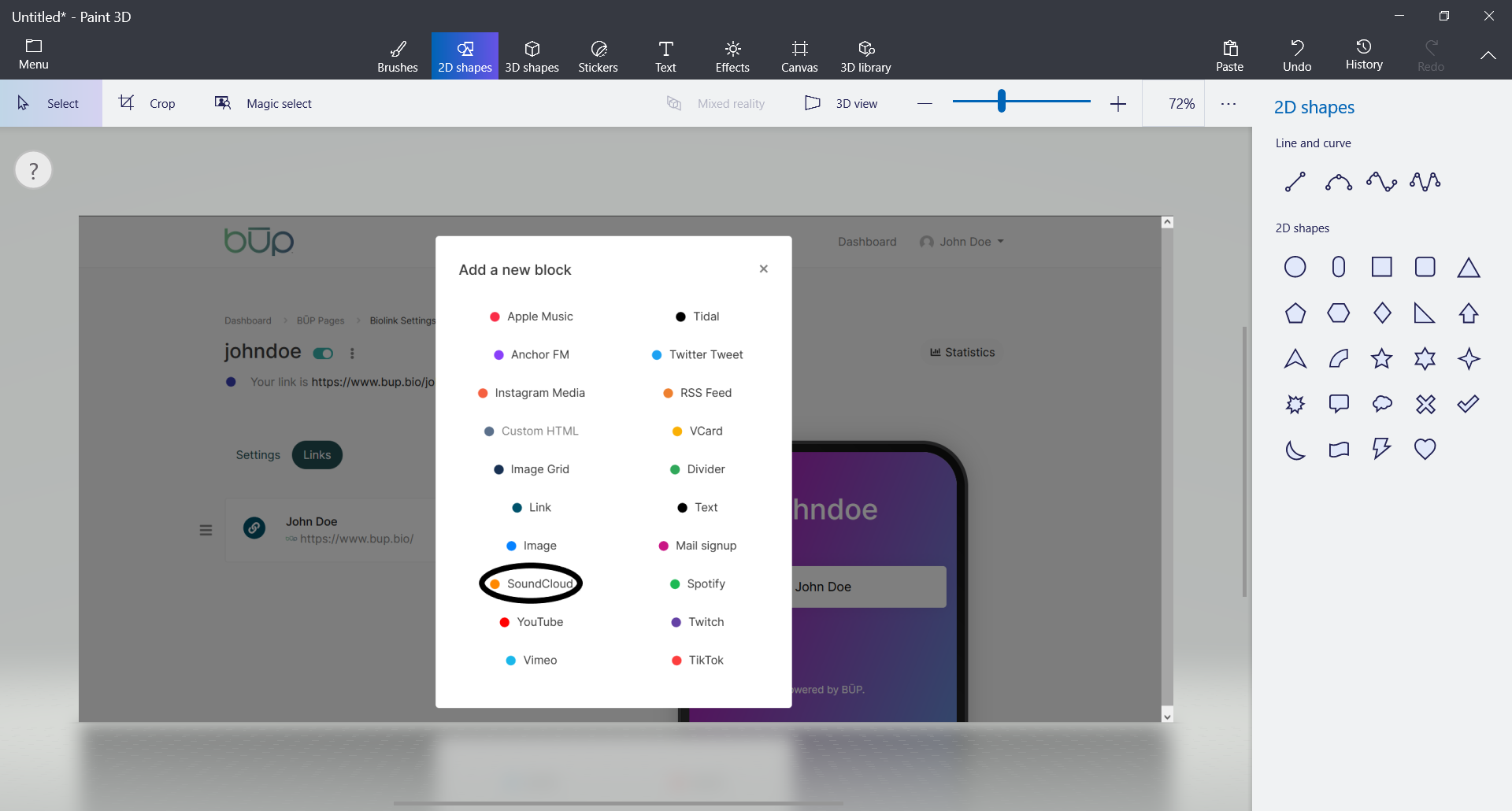Image resolution: width=1512 pixels, height=811 pixels.
Task: Open the Stickers tab
Action: tap(598, 57)
